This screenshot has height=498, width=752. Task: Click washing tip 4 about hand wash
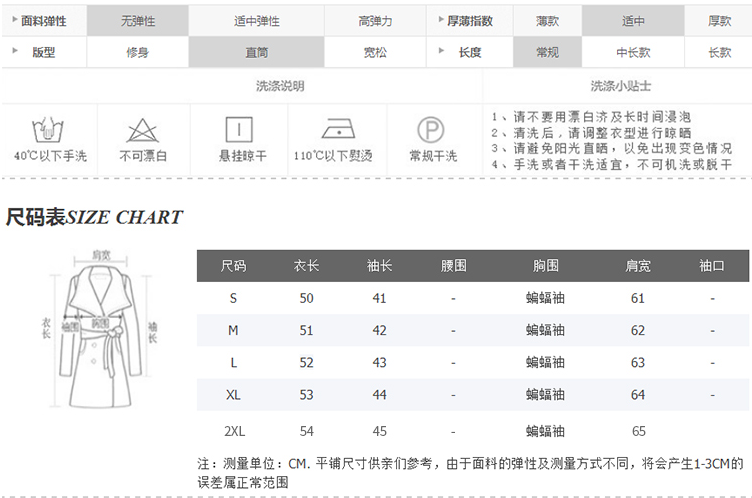[612, 165]
